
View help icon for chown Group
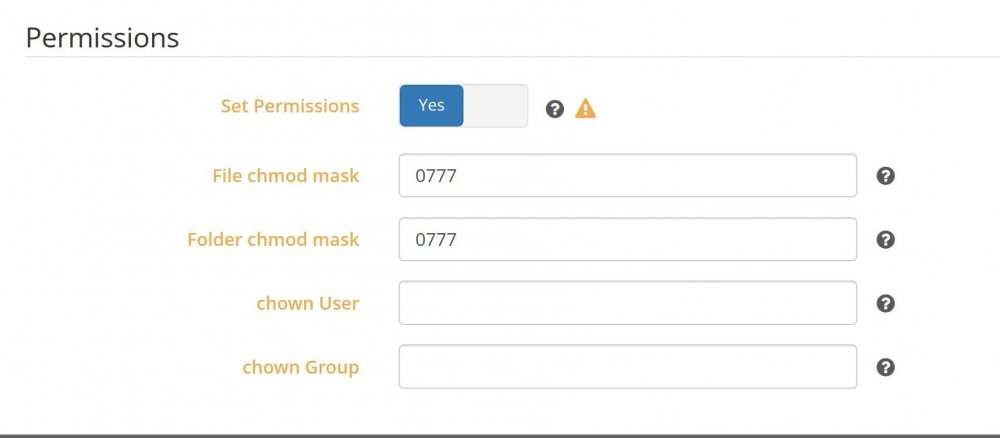885,367
